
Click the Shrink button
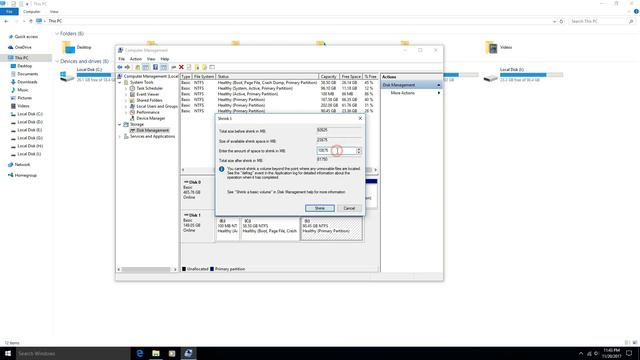[x=320, y=209]
